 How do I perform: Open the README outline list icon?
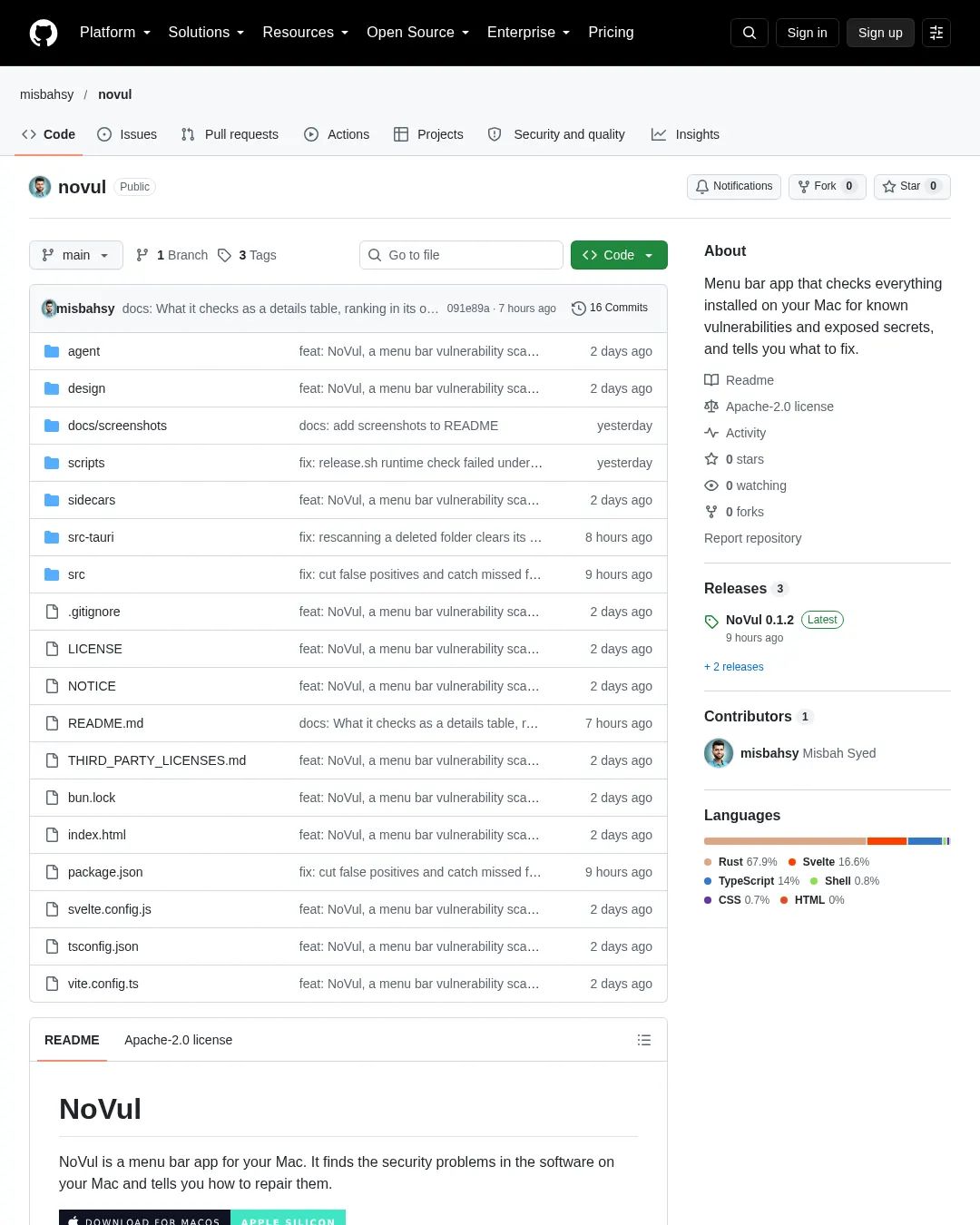coord(644,1040)
